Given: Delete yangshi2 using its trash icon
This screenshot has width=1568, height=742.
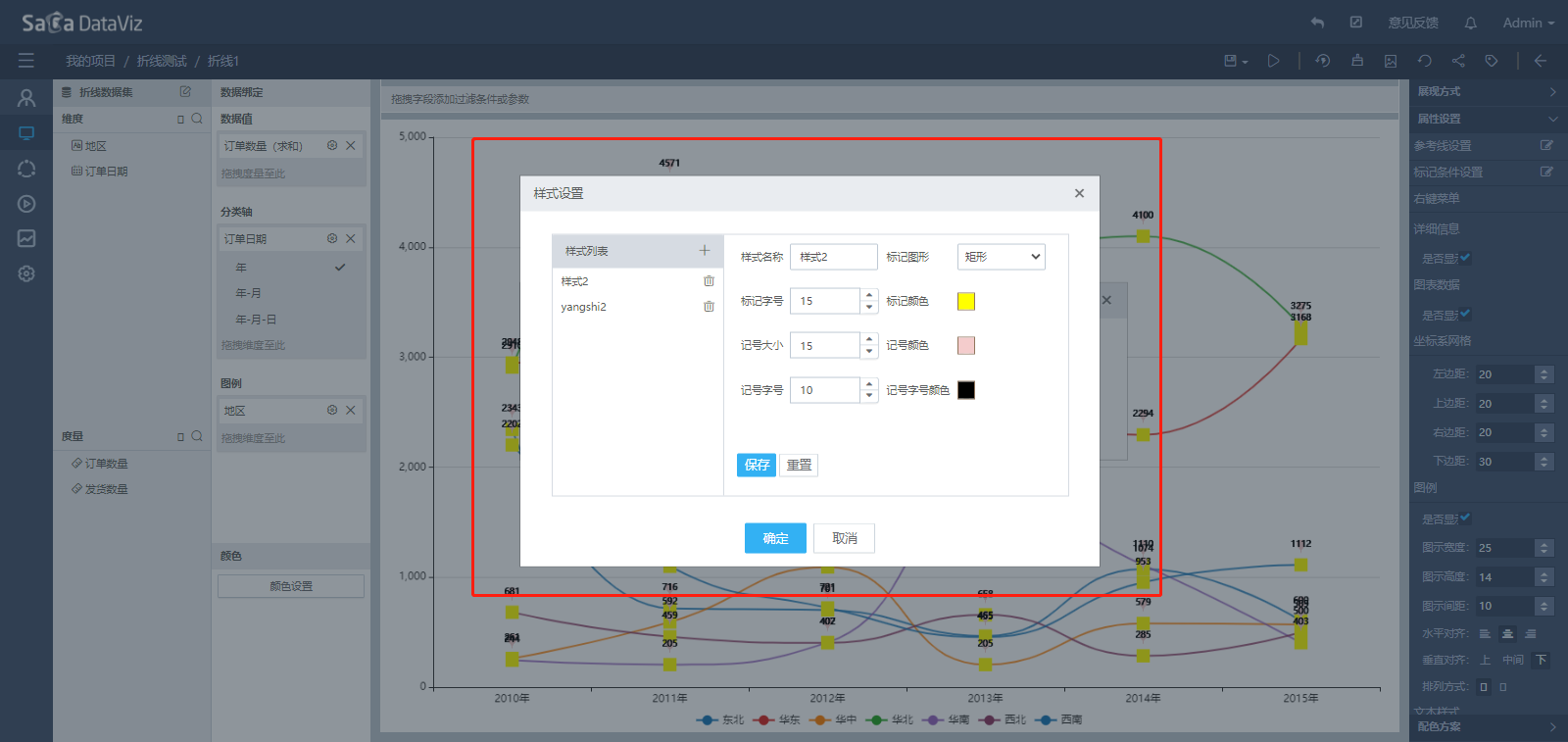Looking at the screenshot, I should coord(709,307).
